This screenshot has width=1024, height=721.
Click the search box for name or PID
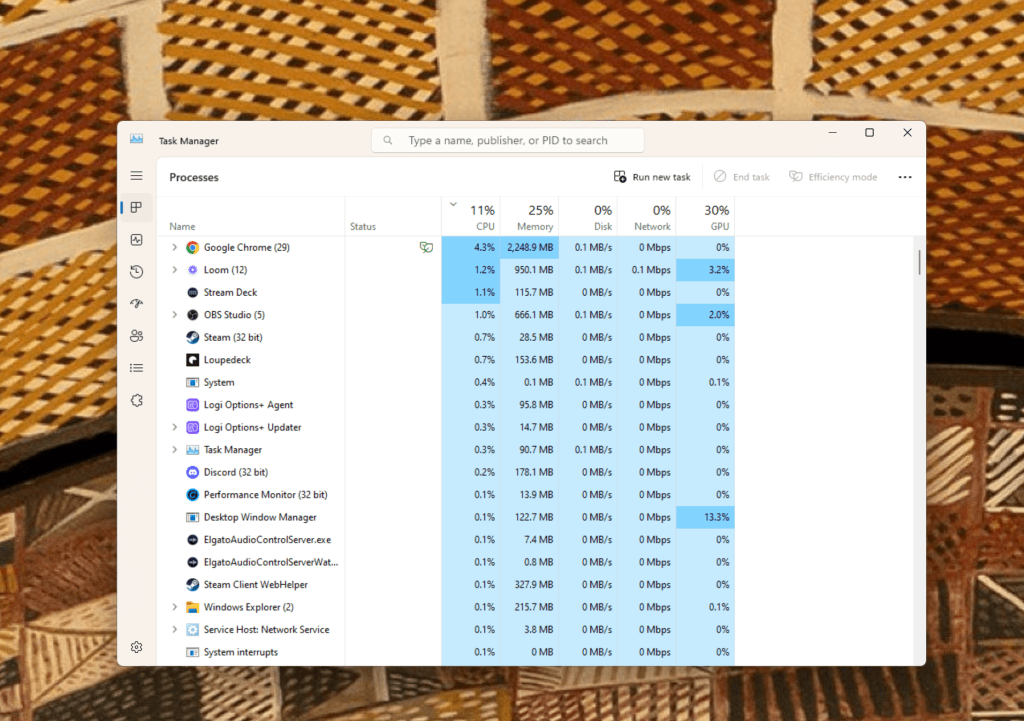click(507, 140)
